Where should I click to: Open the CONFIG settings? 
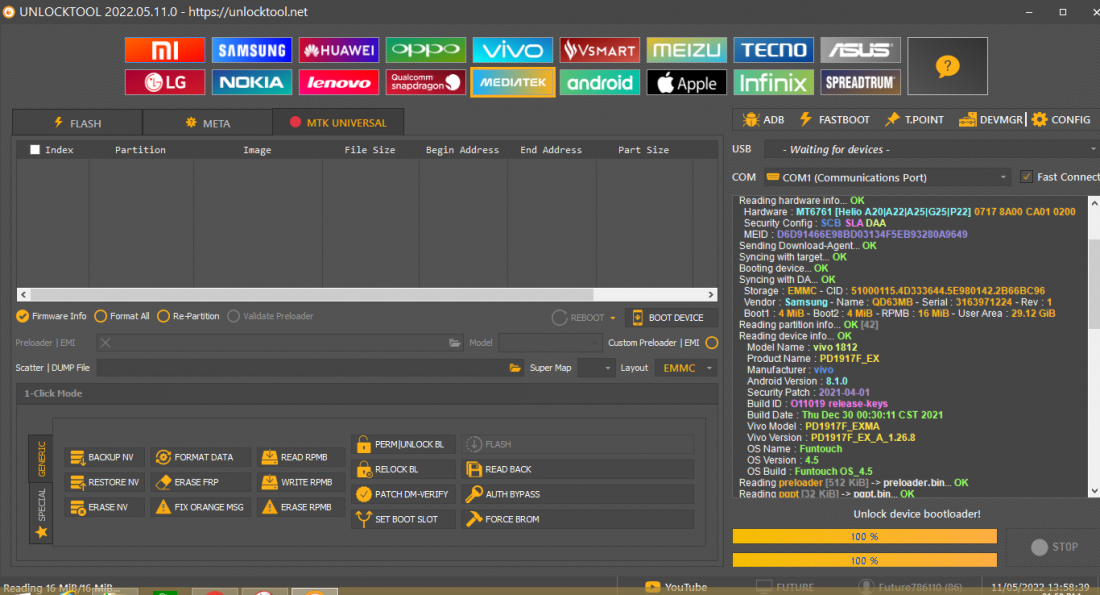point(1061,120)
